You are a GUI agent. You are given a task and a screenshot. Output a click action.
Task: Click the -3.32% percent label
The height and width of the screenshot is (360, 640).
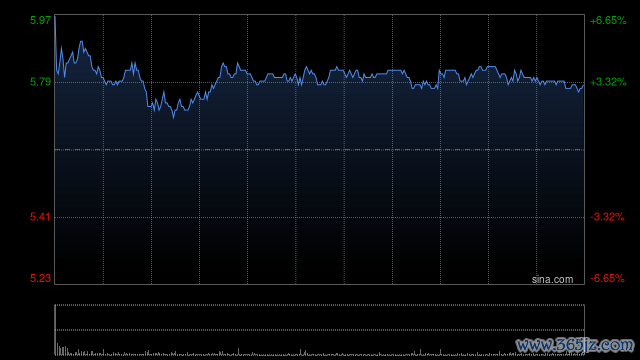coord(607,217)
